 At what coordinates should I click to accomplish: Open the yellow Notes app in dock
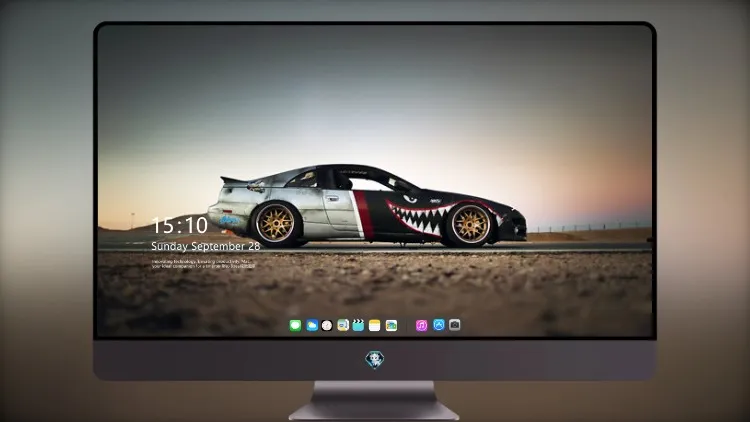(375, 326)
